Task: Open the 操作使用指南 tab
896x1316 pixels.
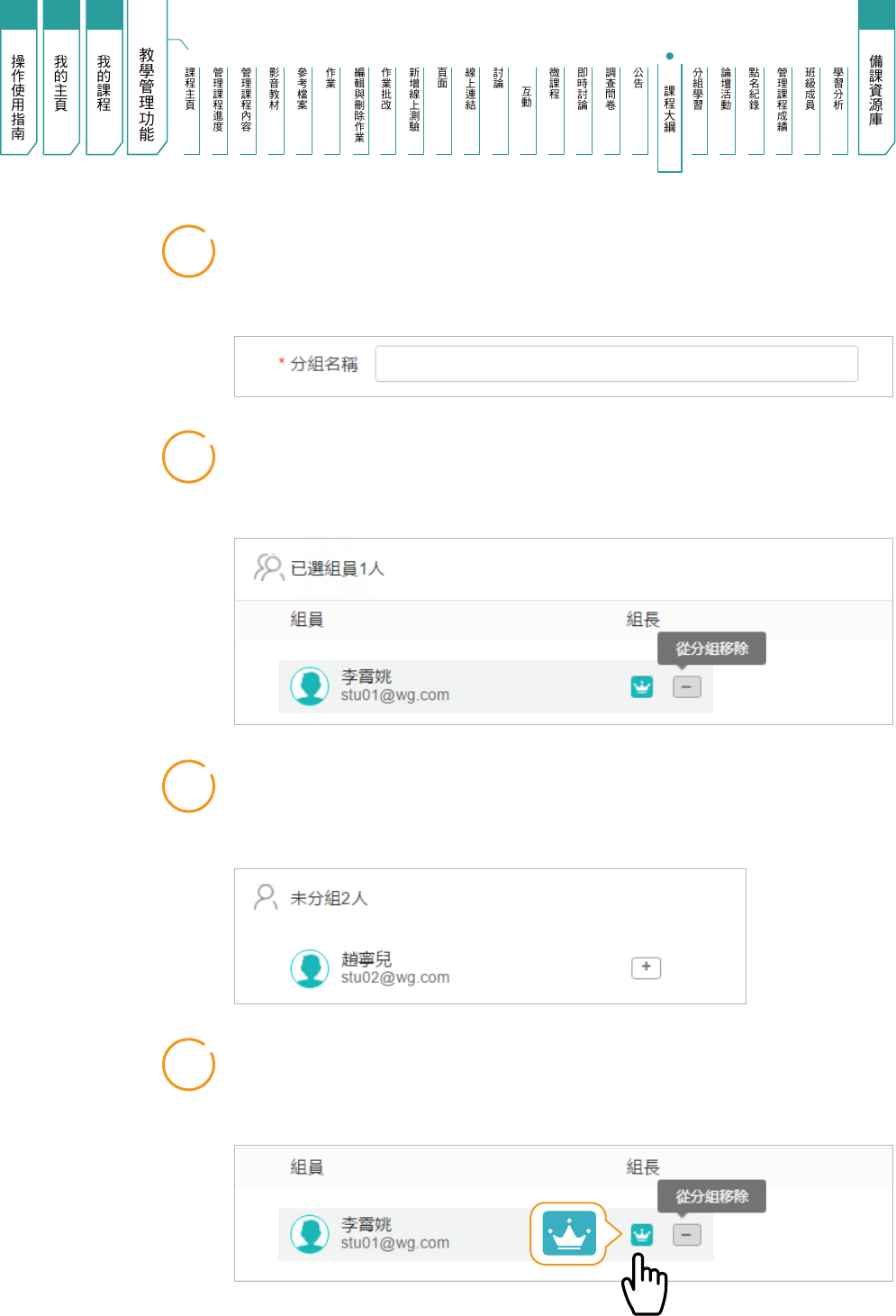Action: (x=18, y=95)
